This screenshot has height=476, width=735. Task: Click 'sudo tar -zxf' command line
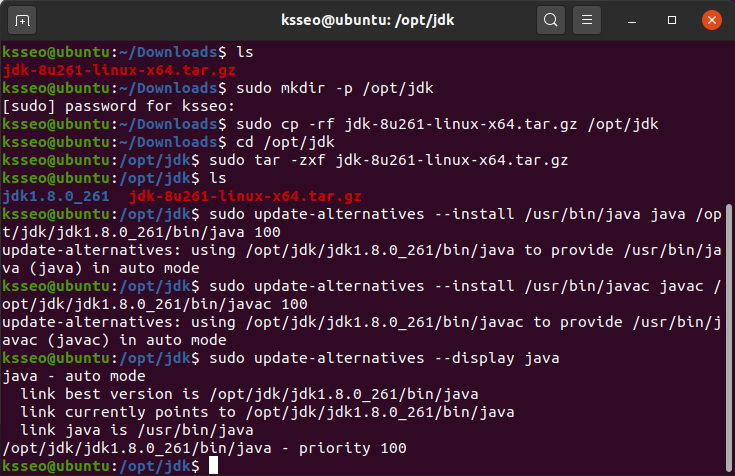click(x=389, y=160)
